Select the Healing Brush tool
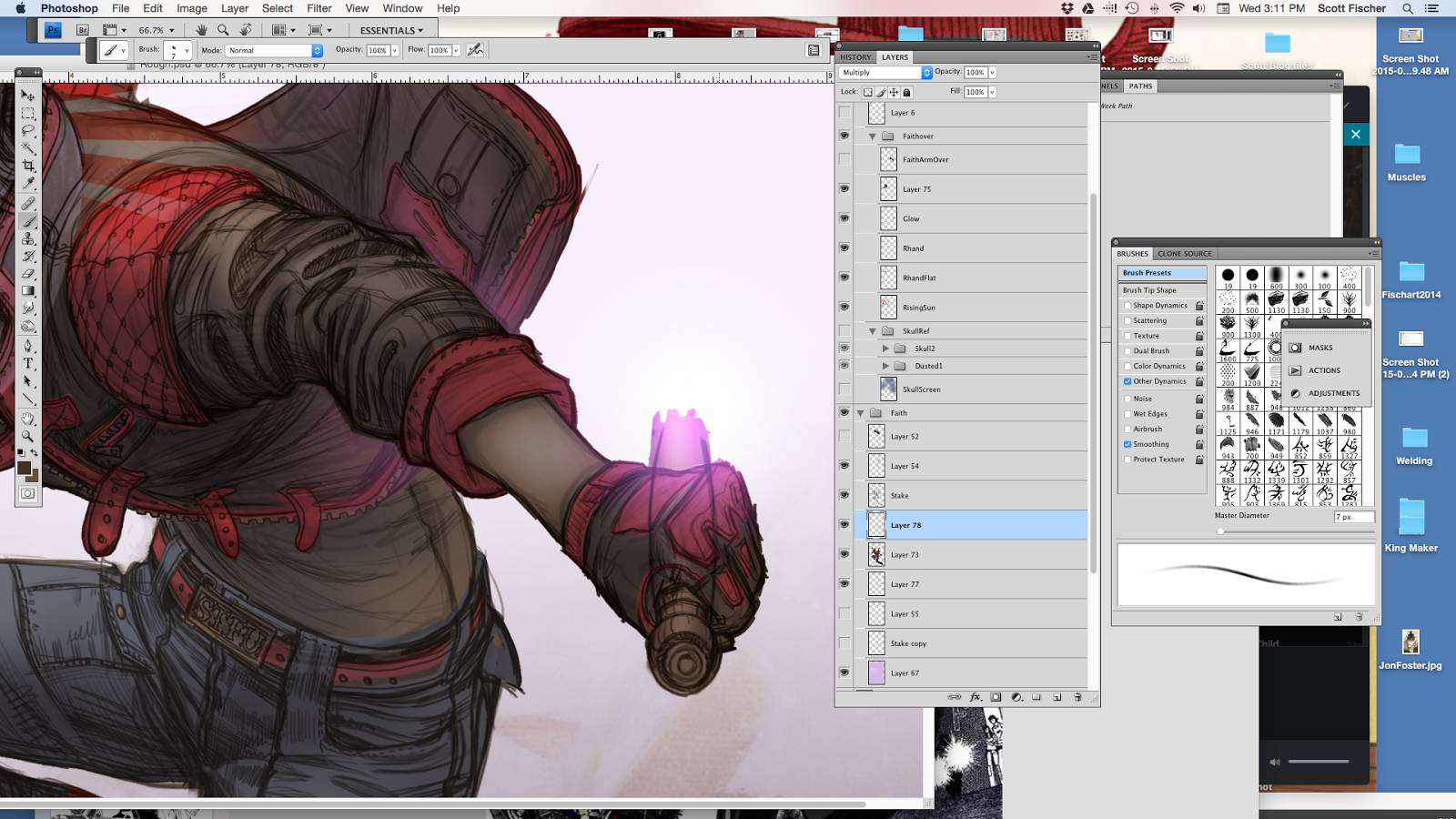 point(28,204)
